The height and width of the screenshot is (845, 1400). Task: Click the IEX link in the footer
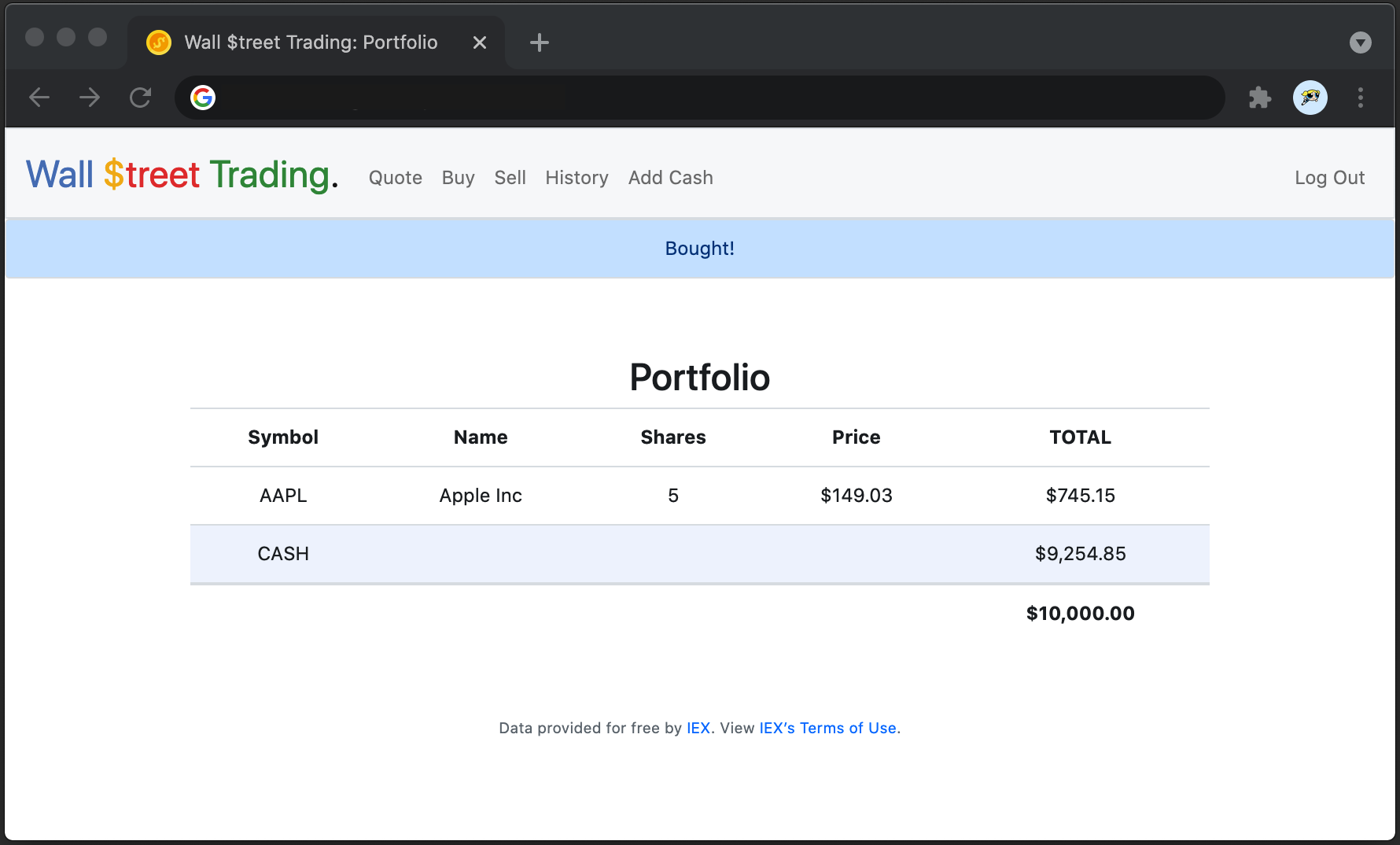point(698,728)
